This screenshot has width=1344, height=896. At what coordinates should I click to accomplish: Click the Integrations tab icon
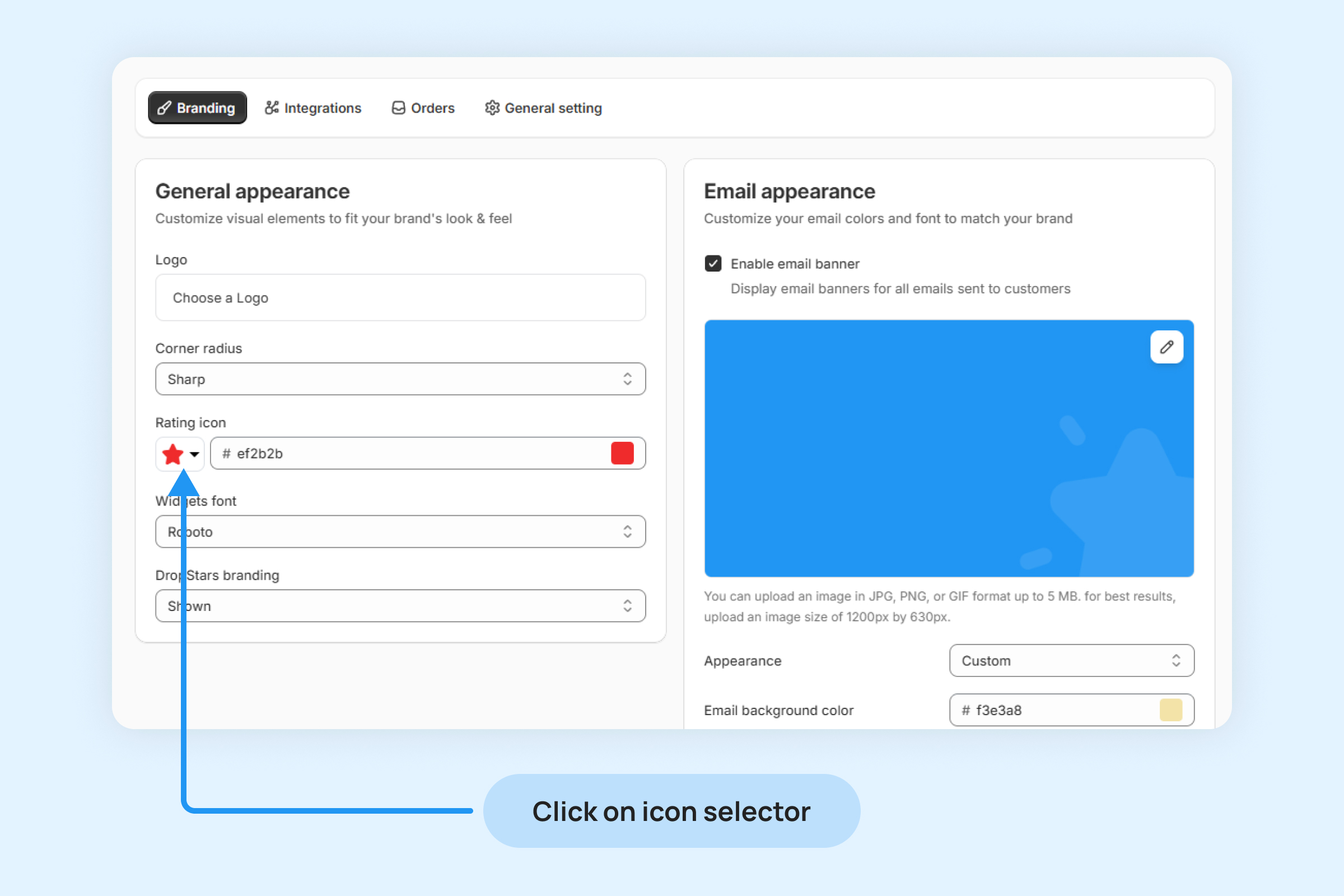click(x=272, y=108)
